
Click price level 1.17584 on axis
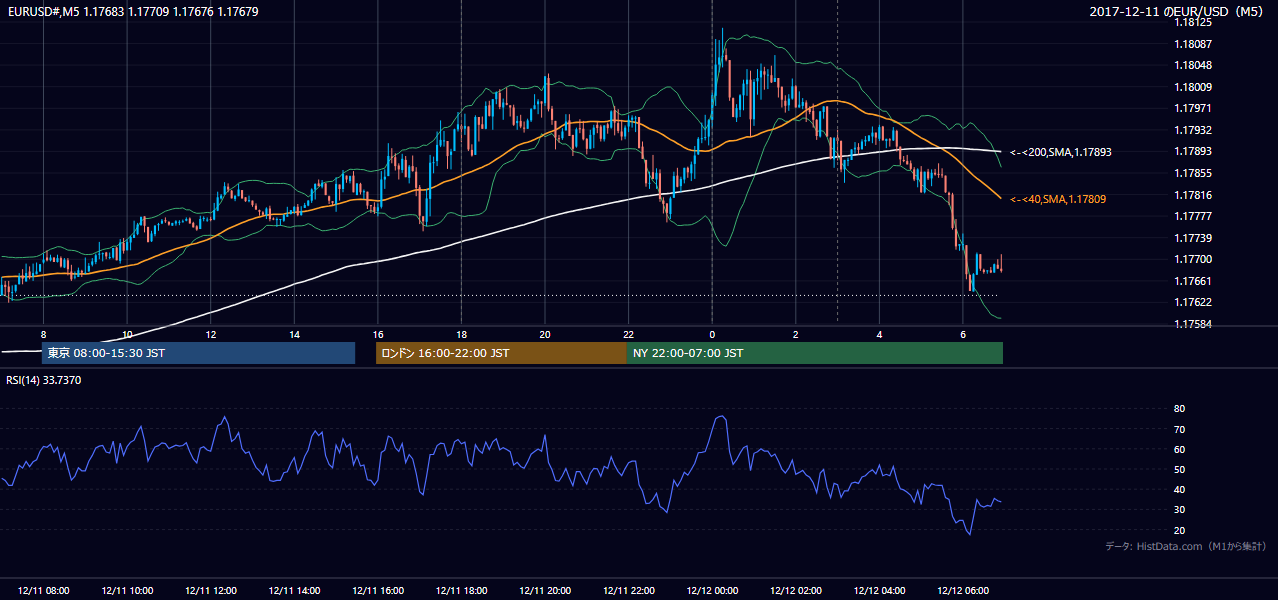coord(1194,324)
